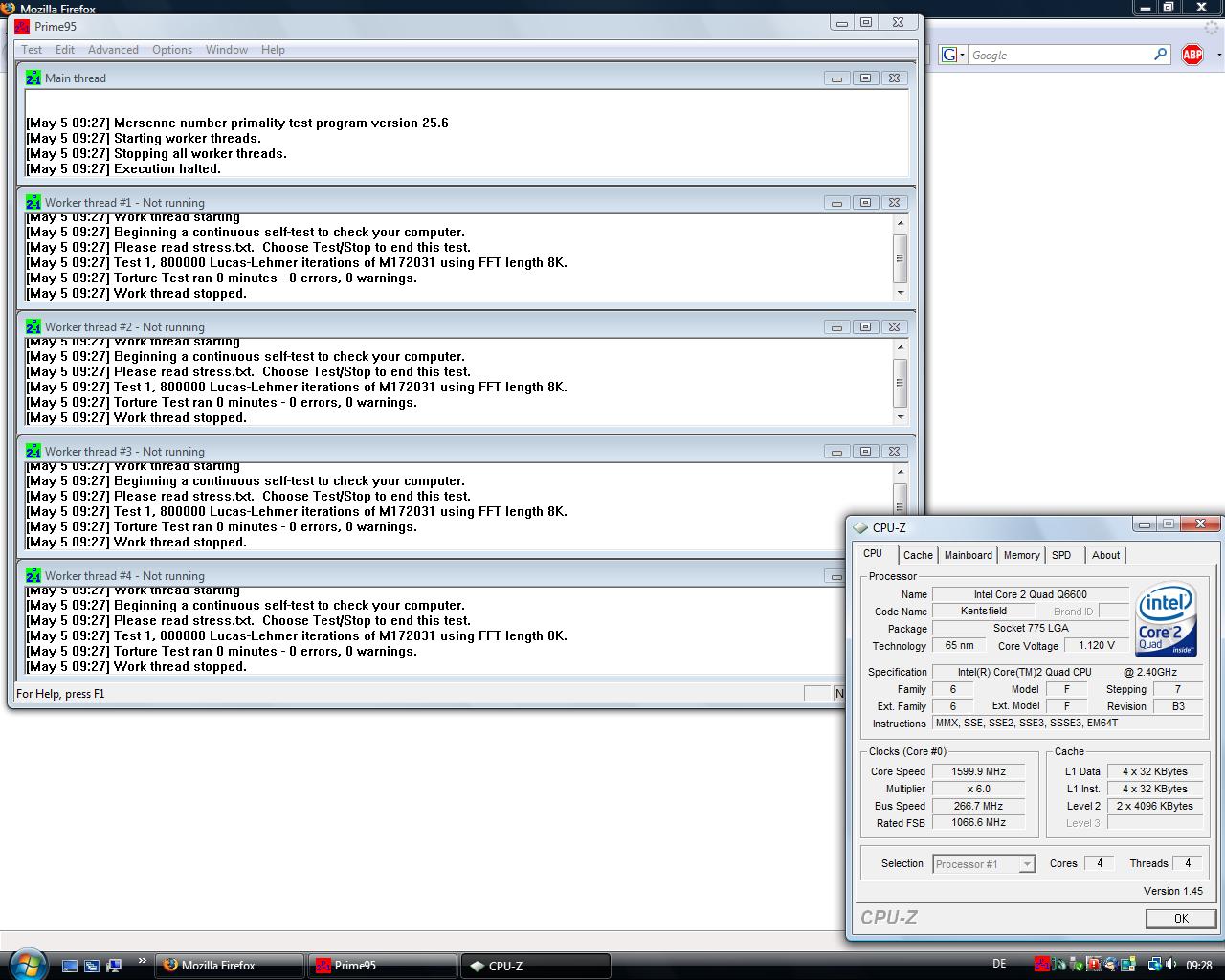Expand the quick launch overflow chevron
Screen dimensions: 1225x980
(143, 962)
